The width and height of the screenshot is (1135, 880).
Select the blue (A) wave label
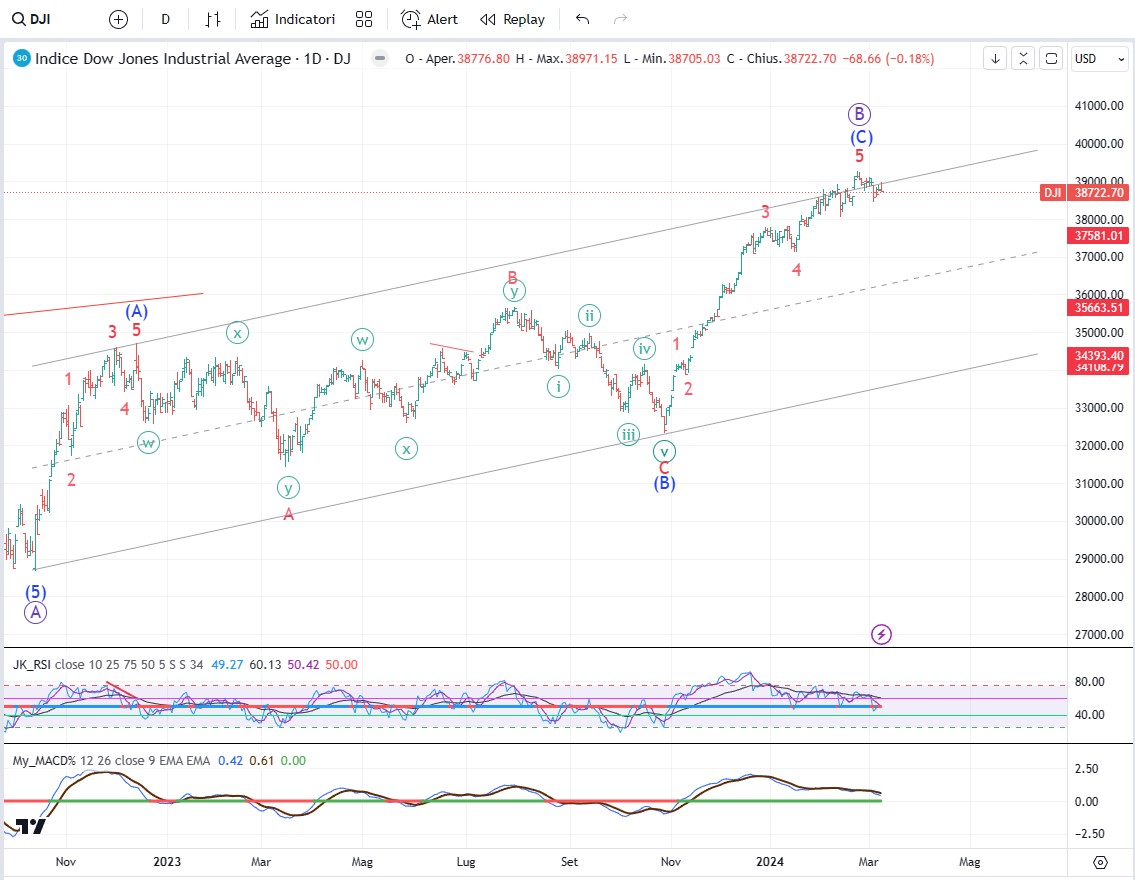[137, 311]
